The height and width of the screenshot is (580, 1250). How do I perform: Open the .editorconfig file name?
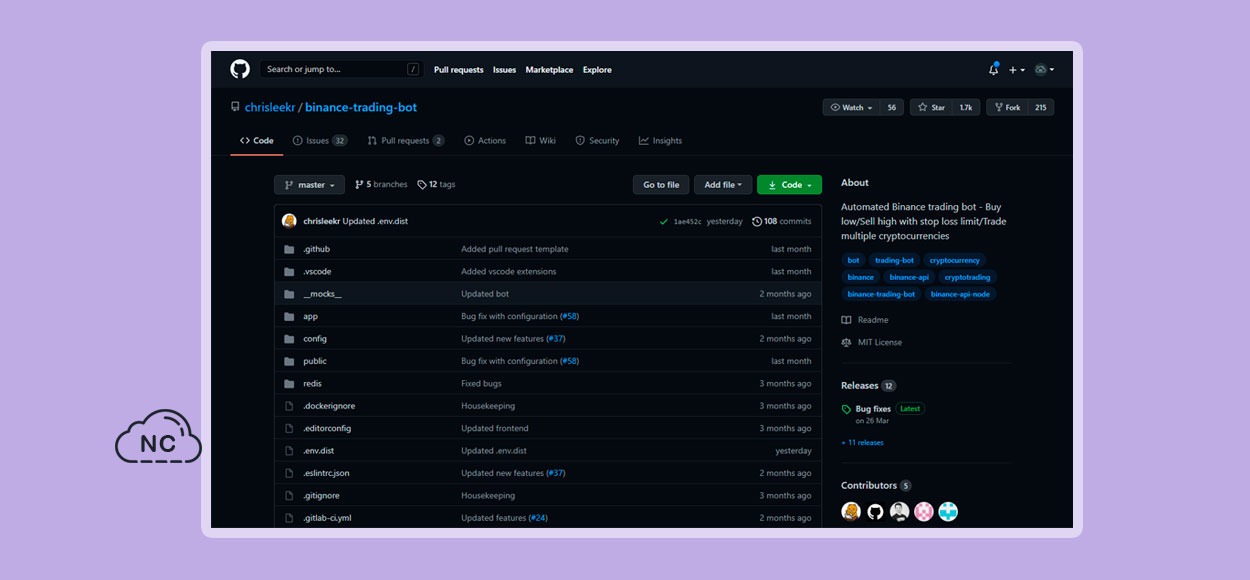point(327,428)
